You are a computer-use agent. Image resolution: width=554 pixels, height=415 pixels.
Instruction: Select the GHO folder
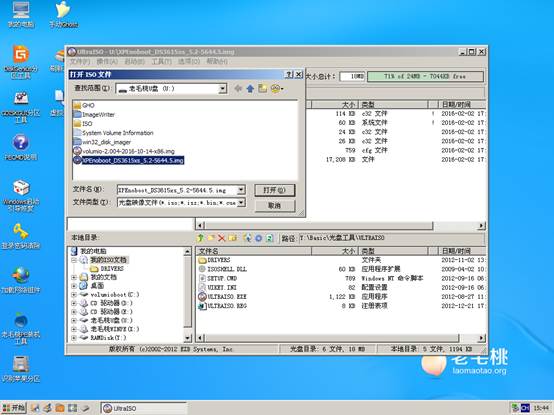[84, 105]
